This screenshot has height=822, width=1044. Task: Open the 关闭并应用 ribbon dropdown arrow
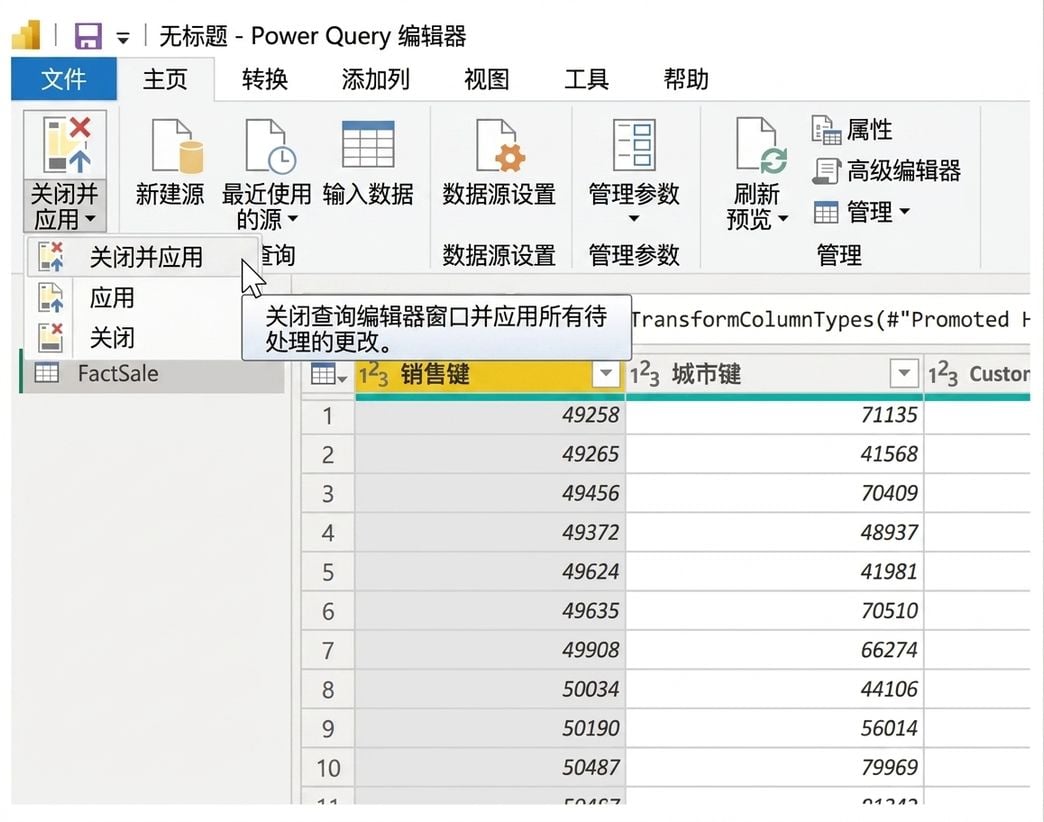pyautogui.click(x=91, y=219)
